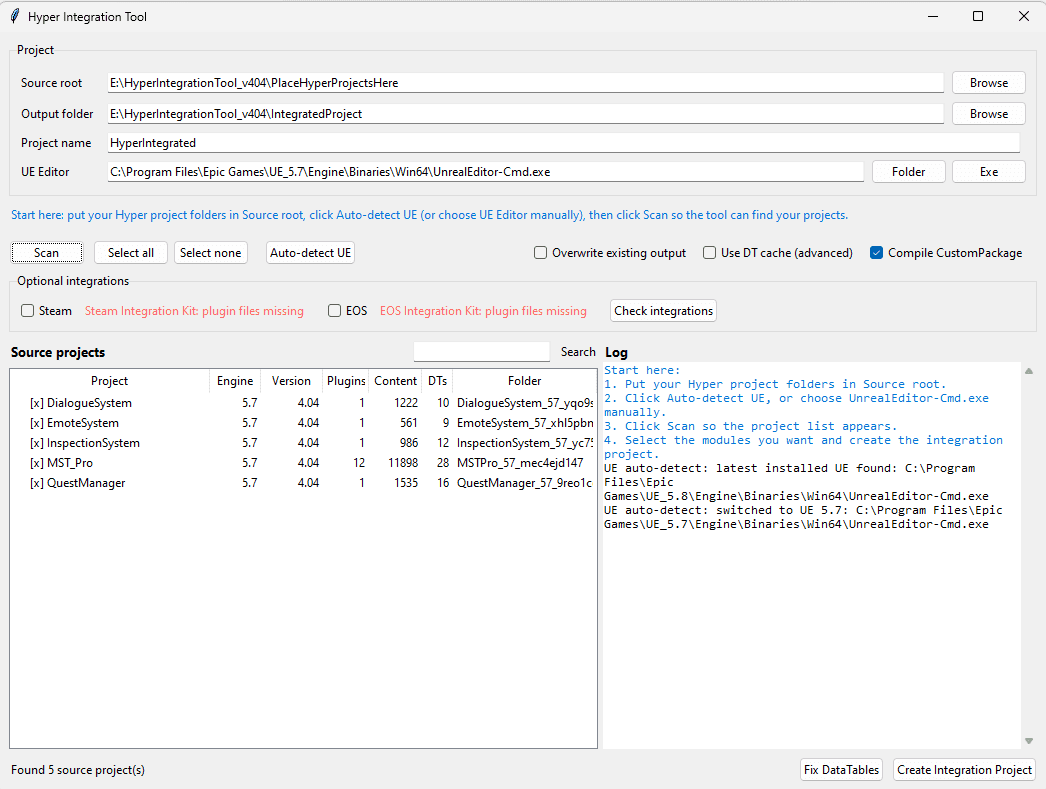Uncheck Compile CustomPackage checkbox

[x=877, y=253]
